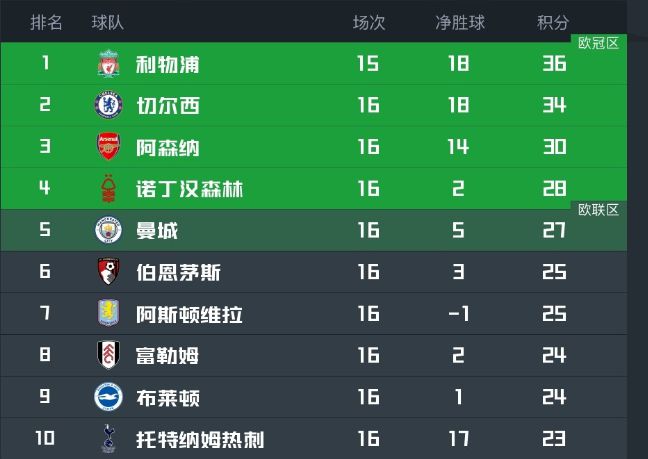
Task: Open the Bournemouth club badge
Action: tap(109, 271)
